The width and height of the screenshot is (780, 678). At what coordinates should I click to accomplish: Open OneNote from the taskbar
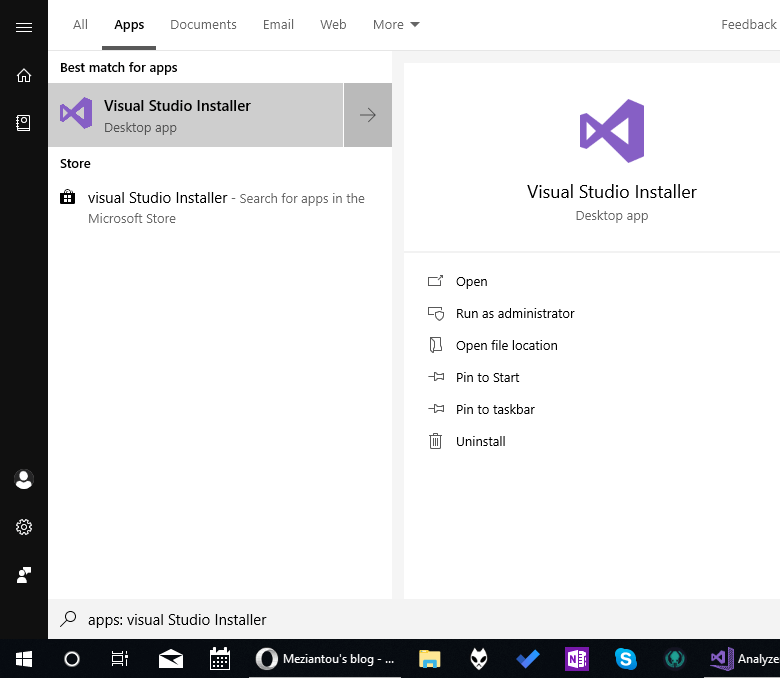pos(577,659)
